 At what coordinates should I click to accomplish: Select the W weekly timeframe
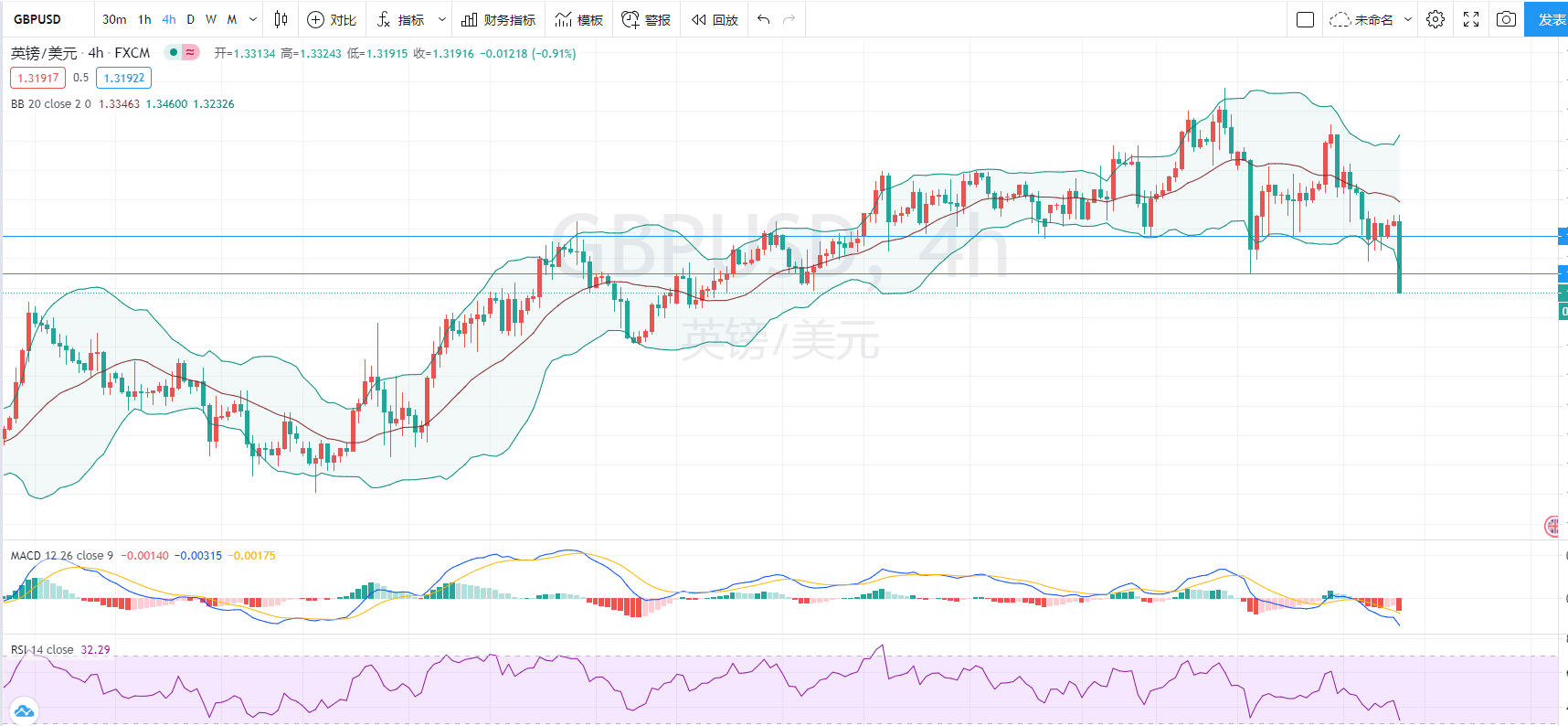click(x=211, y=19)
